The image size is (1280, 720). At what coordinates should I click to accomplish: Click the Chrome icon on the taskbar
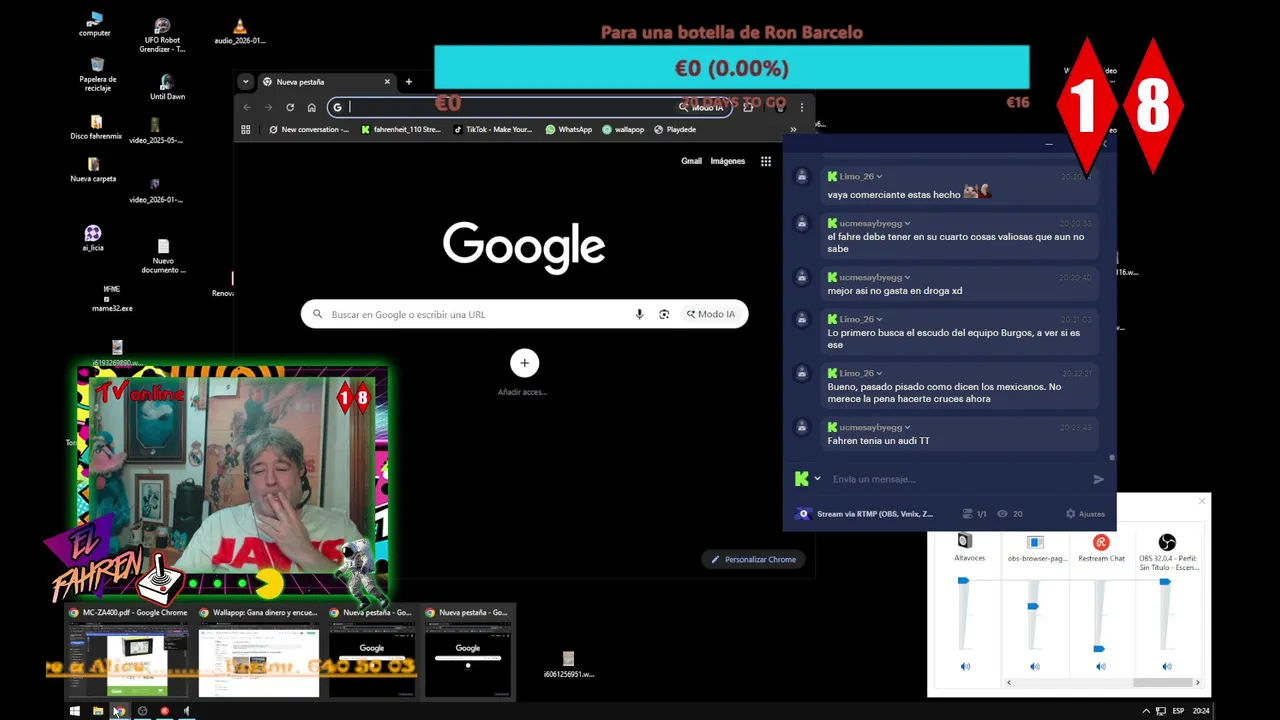coord(119,711)
